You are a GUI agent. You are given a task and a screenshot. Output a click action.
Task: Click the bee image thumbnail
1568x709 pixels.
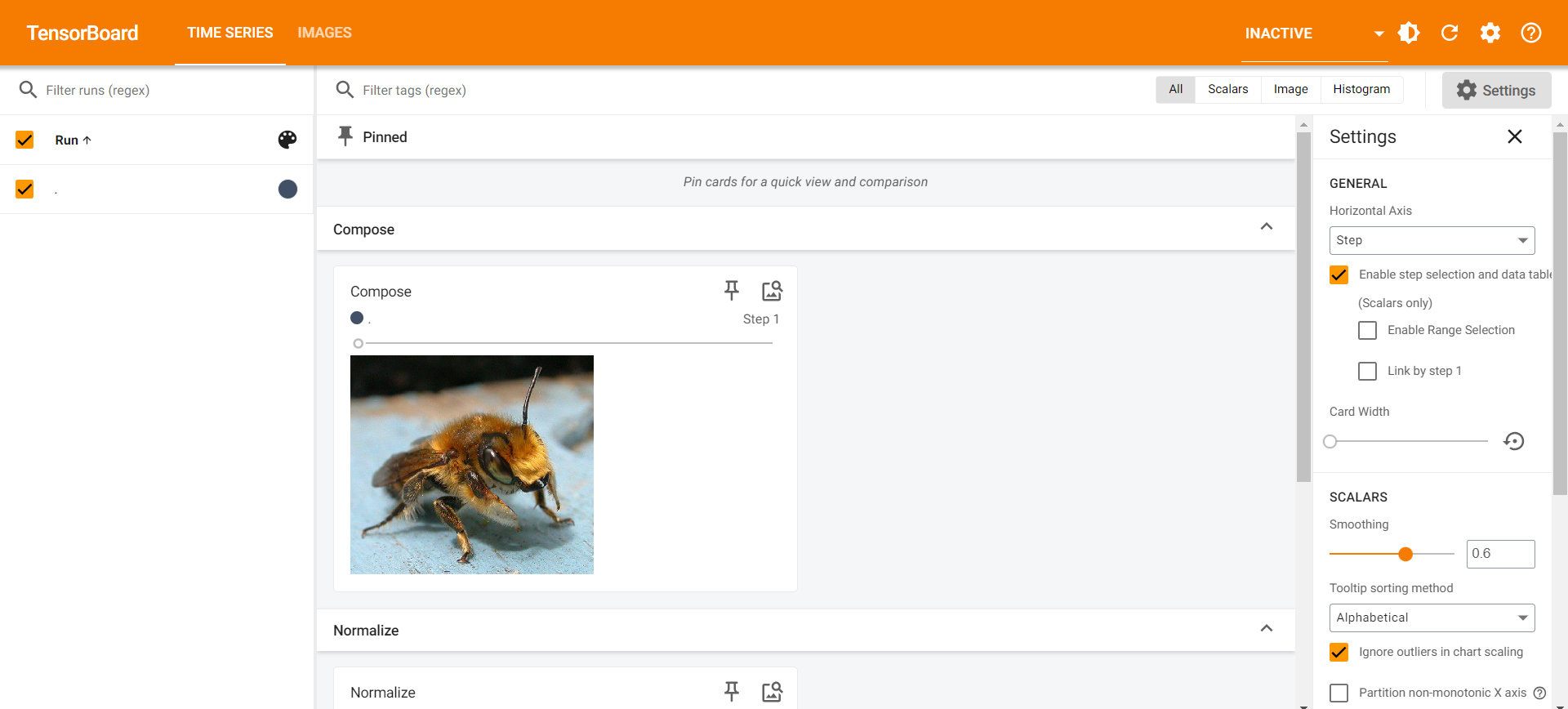(472, 465)
